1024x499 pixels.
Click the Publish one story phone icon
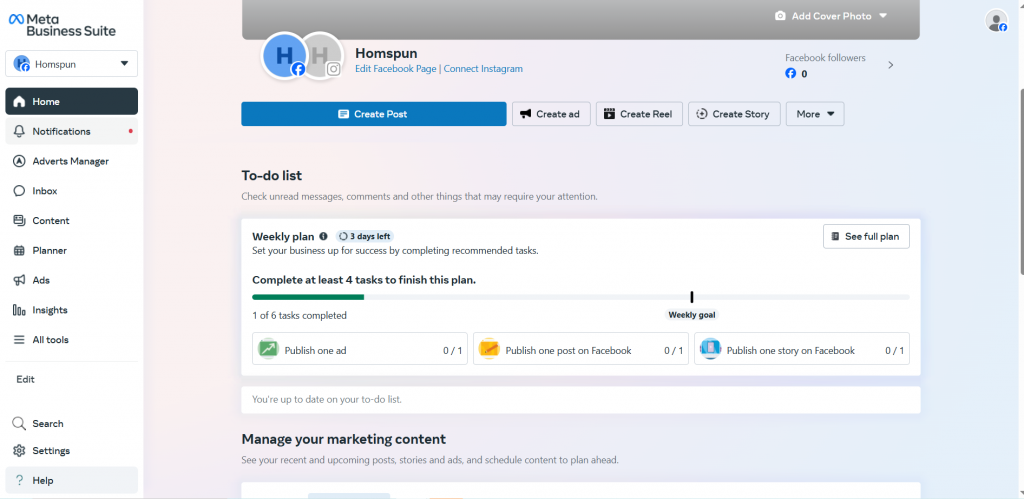(710, 349)
